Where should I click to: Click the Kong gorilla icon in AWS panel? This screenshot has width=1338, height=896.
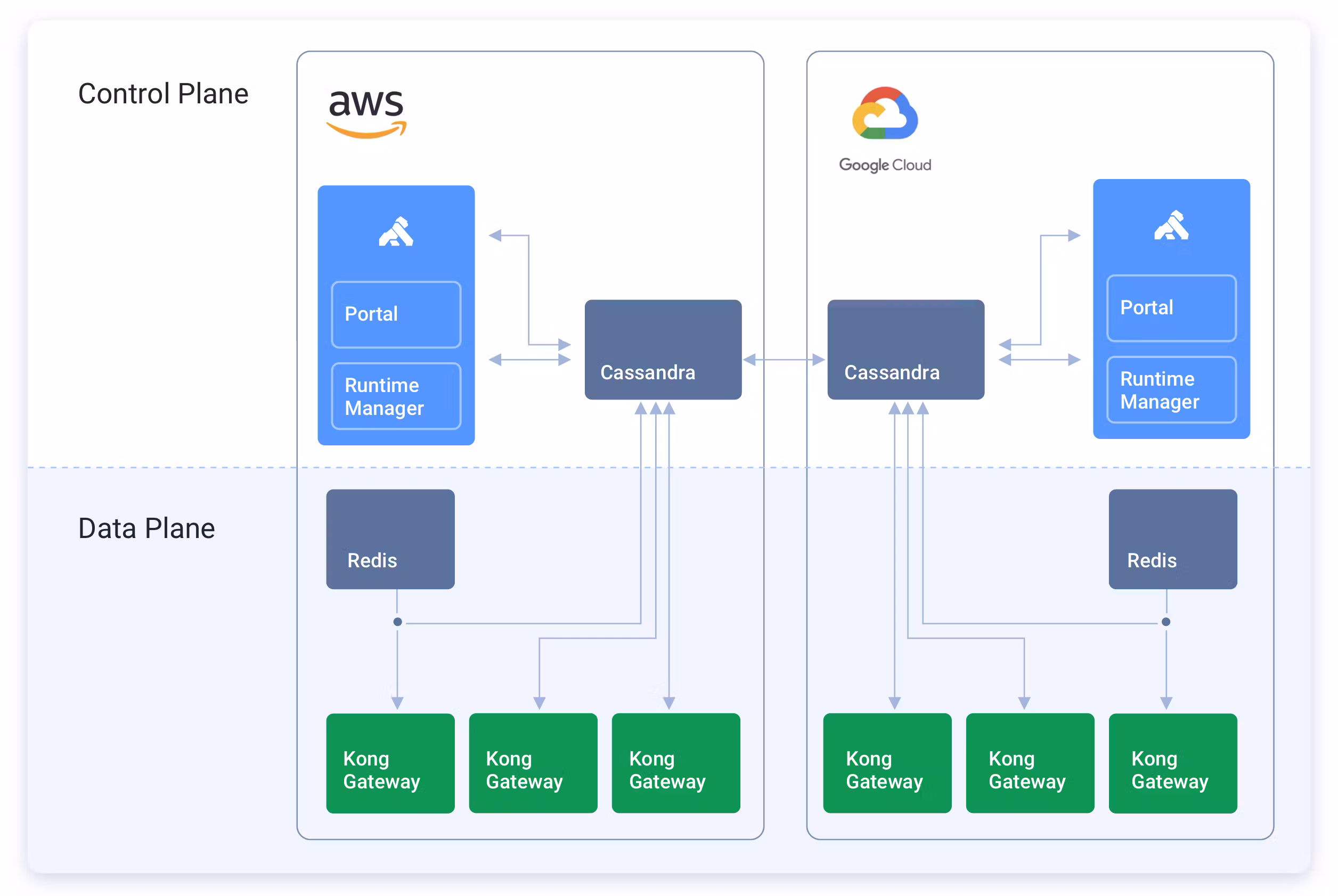396,232
